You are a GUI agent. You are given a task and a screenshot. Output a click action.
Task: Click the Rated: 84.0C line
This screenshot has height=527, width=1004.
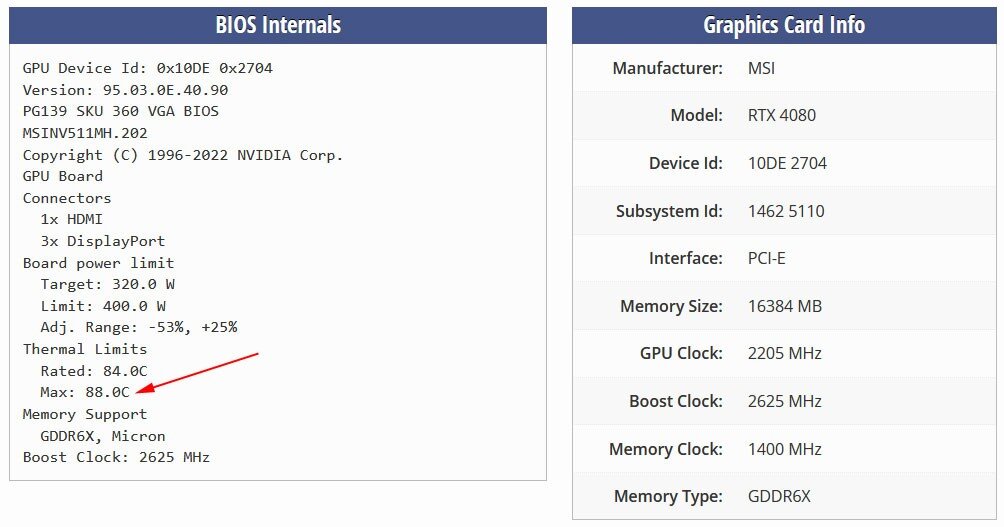pyautogui.click(x=93, y=371)
